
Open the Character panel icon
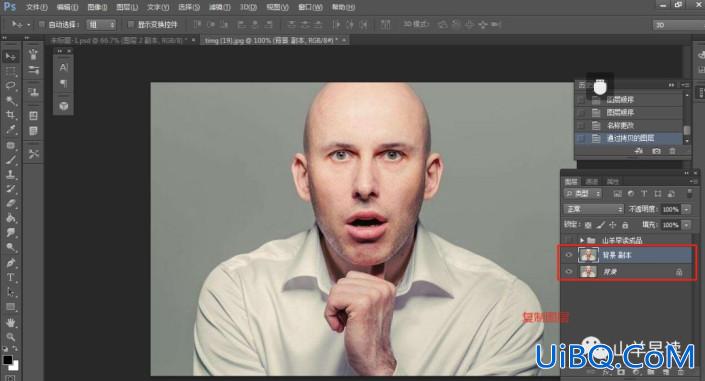pyautogui.click(x=63, y=67)
